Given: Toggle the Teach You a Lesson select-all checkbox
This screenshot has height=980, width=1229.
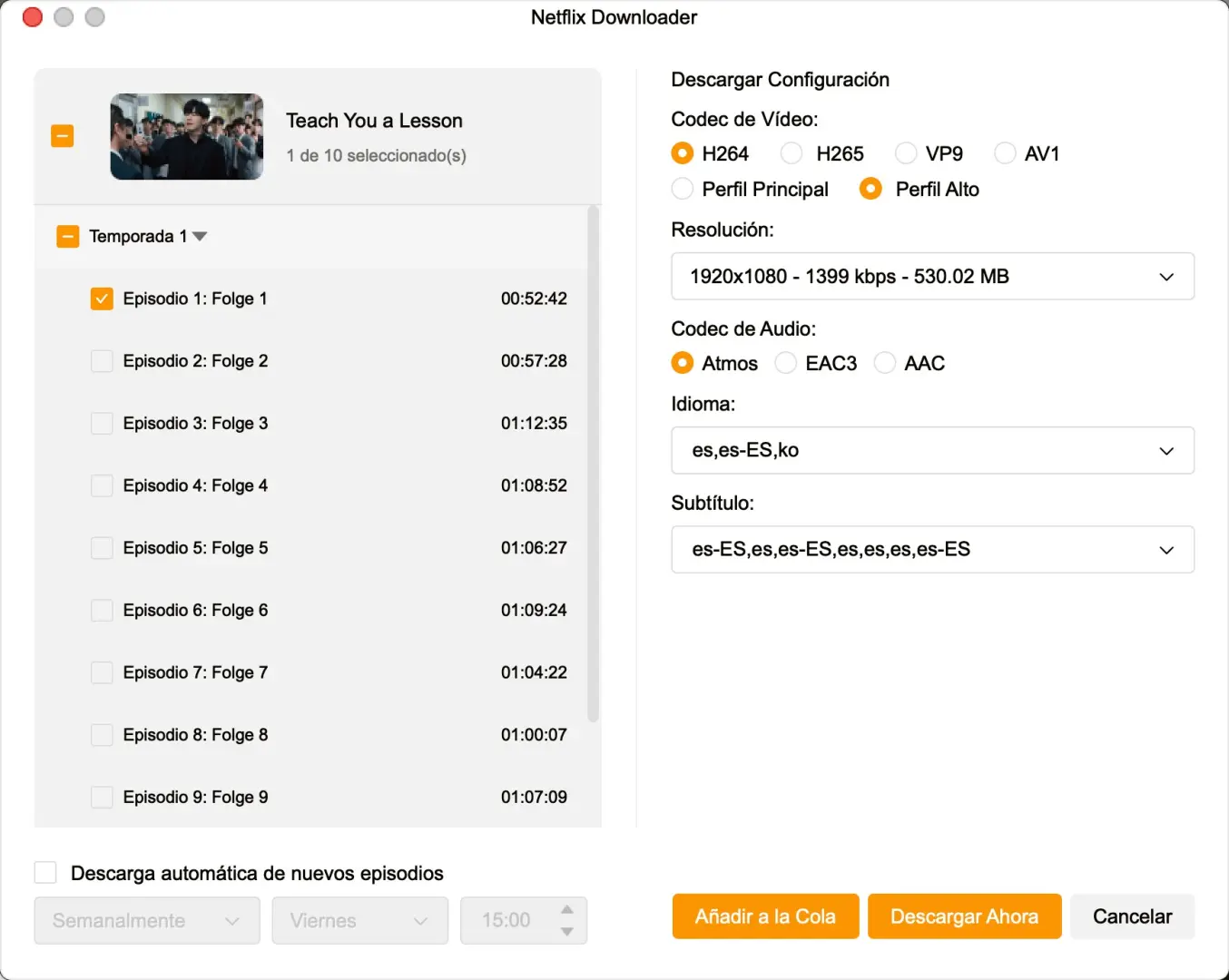Looking at the screenshot, I should coord(62,136).
